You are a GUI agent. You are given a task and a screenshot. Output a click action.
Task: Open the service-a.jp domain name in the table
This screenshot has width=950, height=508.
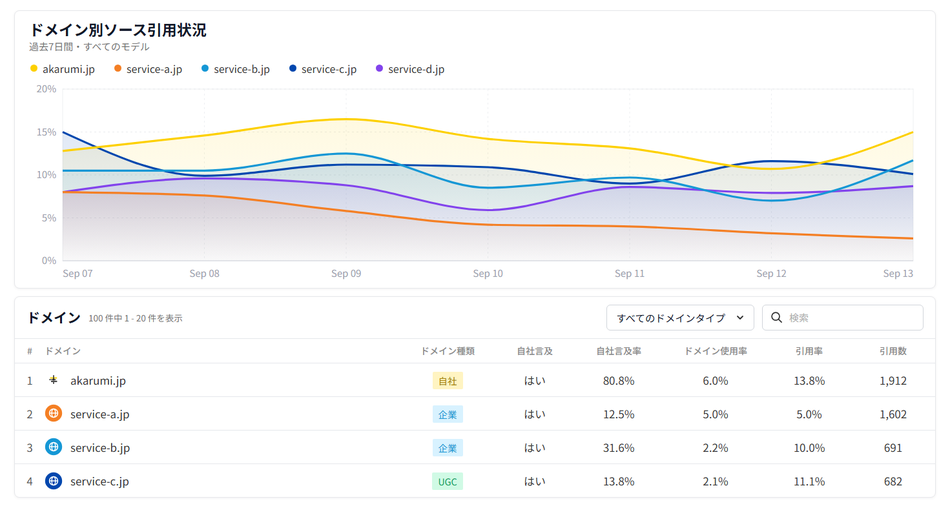coord(100,414)
